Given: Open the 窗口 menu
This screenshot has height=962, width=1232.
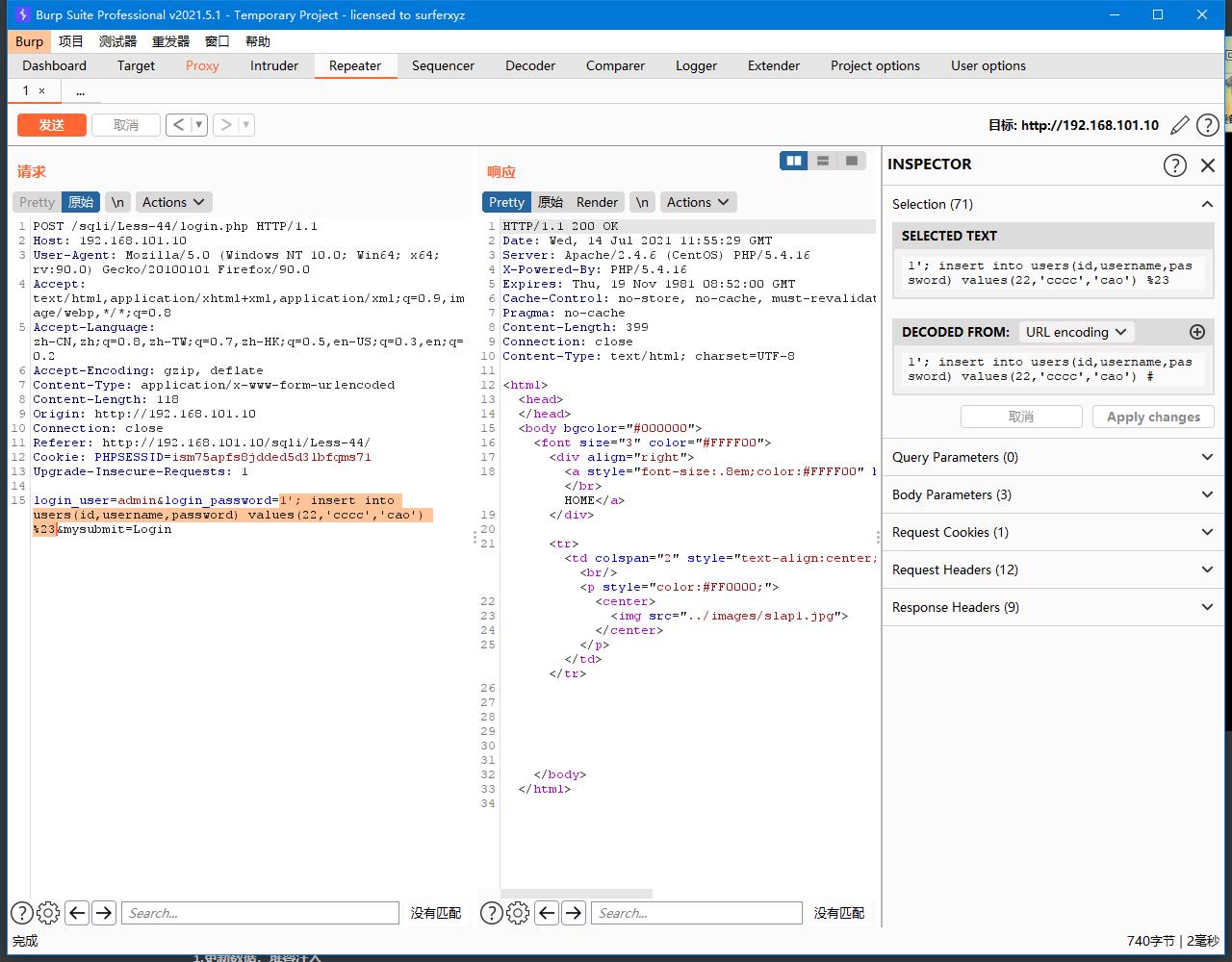Looking at the screenshot, I should tap(218, 41).
